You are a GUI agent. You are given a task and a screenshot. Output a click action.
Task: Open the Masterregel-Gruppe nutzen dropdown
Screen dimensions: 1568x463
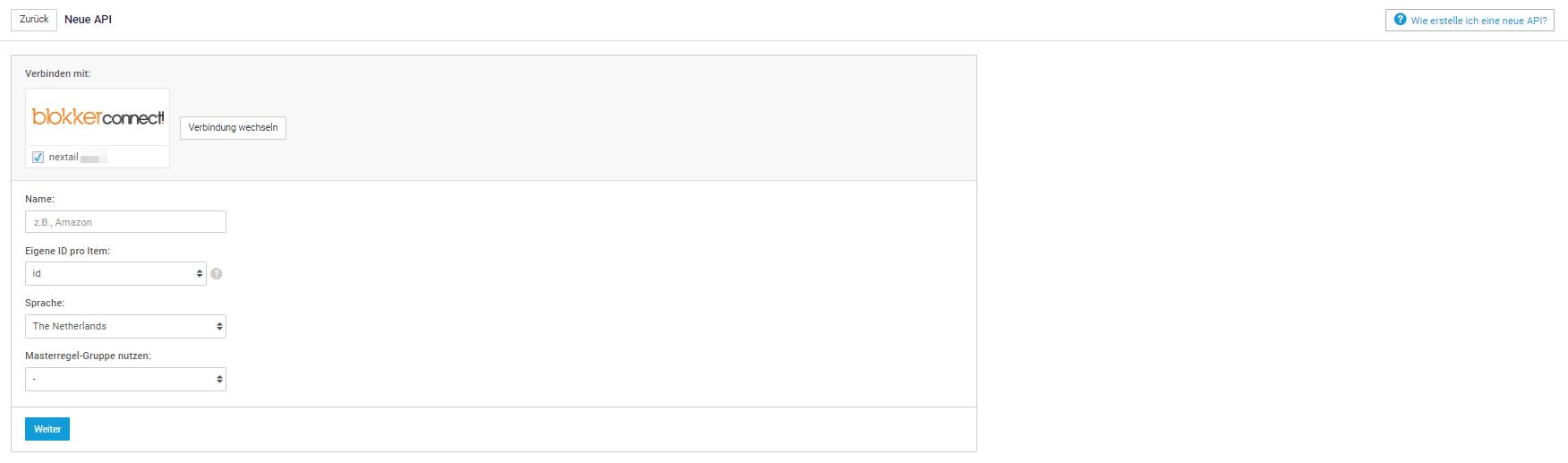pos(125,380)
